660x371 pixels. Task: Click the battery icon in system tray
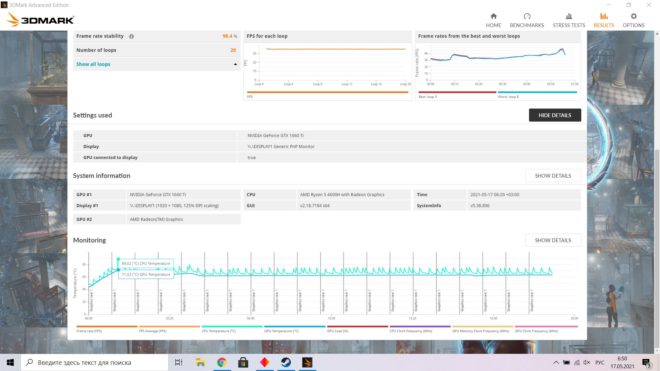[x=567, y=363]
